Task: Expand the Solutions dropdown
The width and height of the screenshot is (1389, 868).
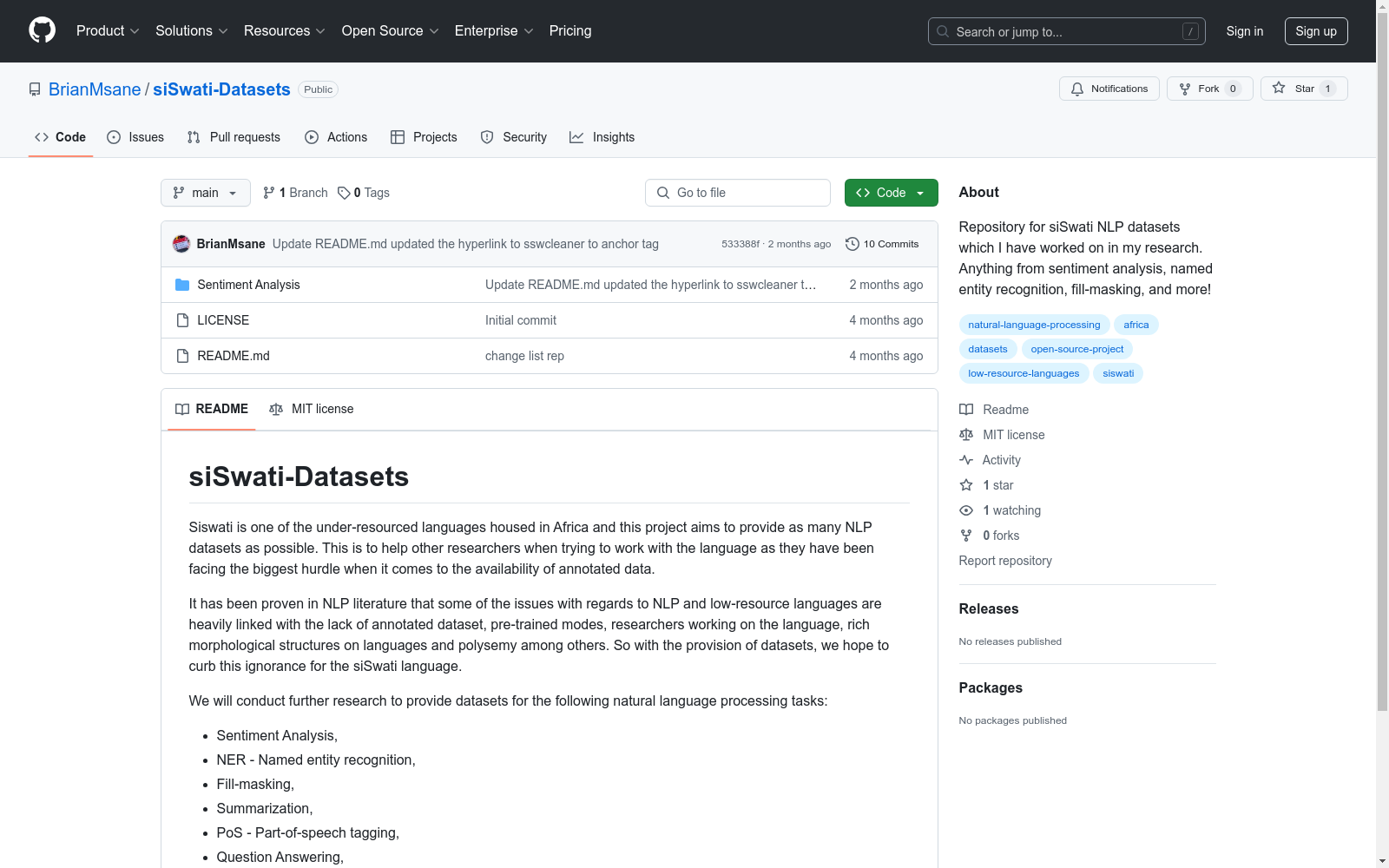Action: [x=191, y=30]
